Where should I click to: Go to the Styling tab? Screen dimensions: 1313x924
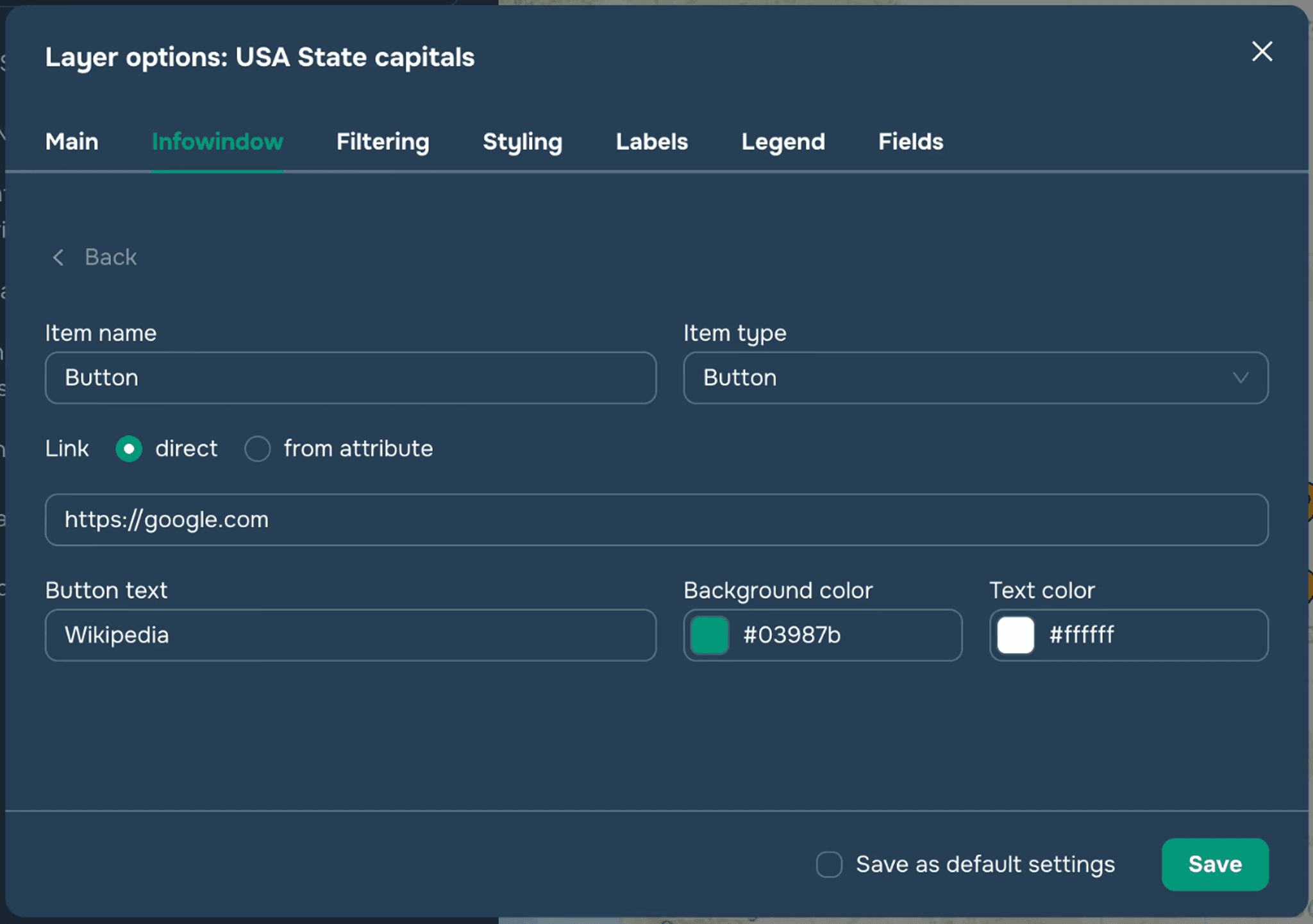coord(523,142)
